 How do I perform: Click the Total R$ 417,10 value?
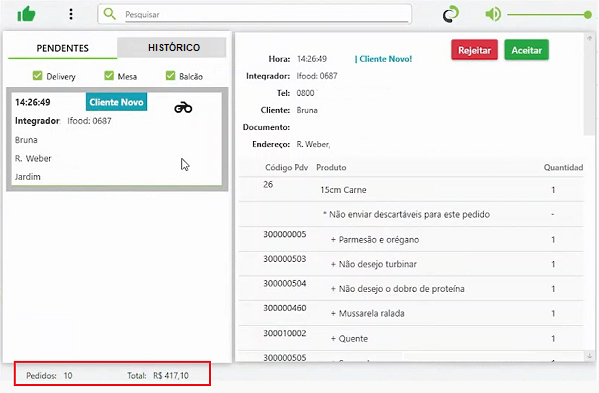(x=158, y=375)
